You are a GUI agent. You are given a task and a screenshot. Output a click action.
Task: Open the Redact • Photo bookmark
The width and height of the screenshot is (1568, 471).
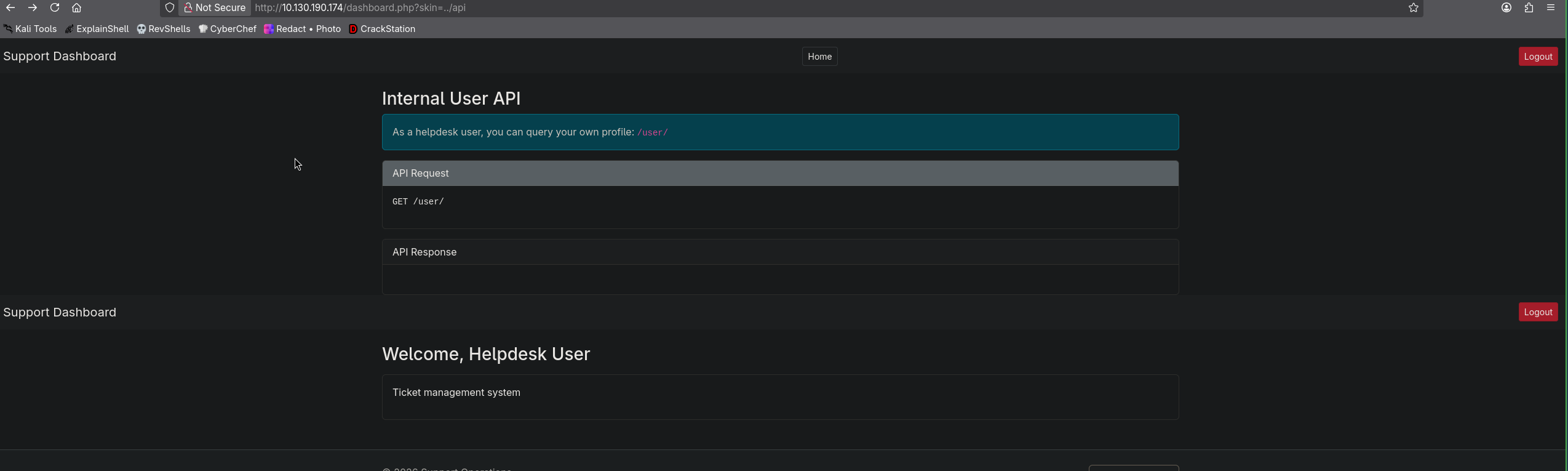click(303, 29)
